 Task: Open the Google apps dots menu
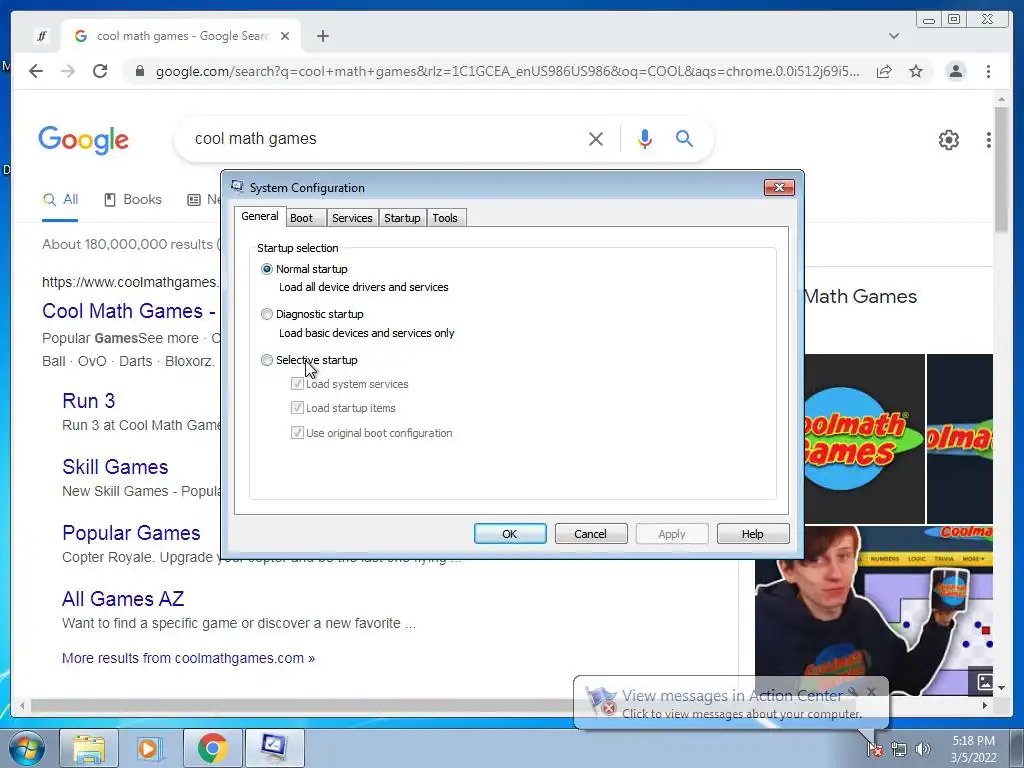(x=989, y=140)
